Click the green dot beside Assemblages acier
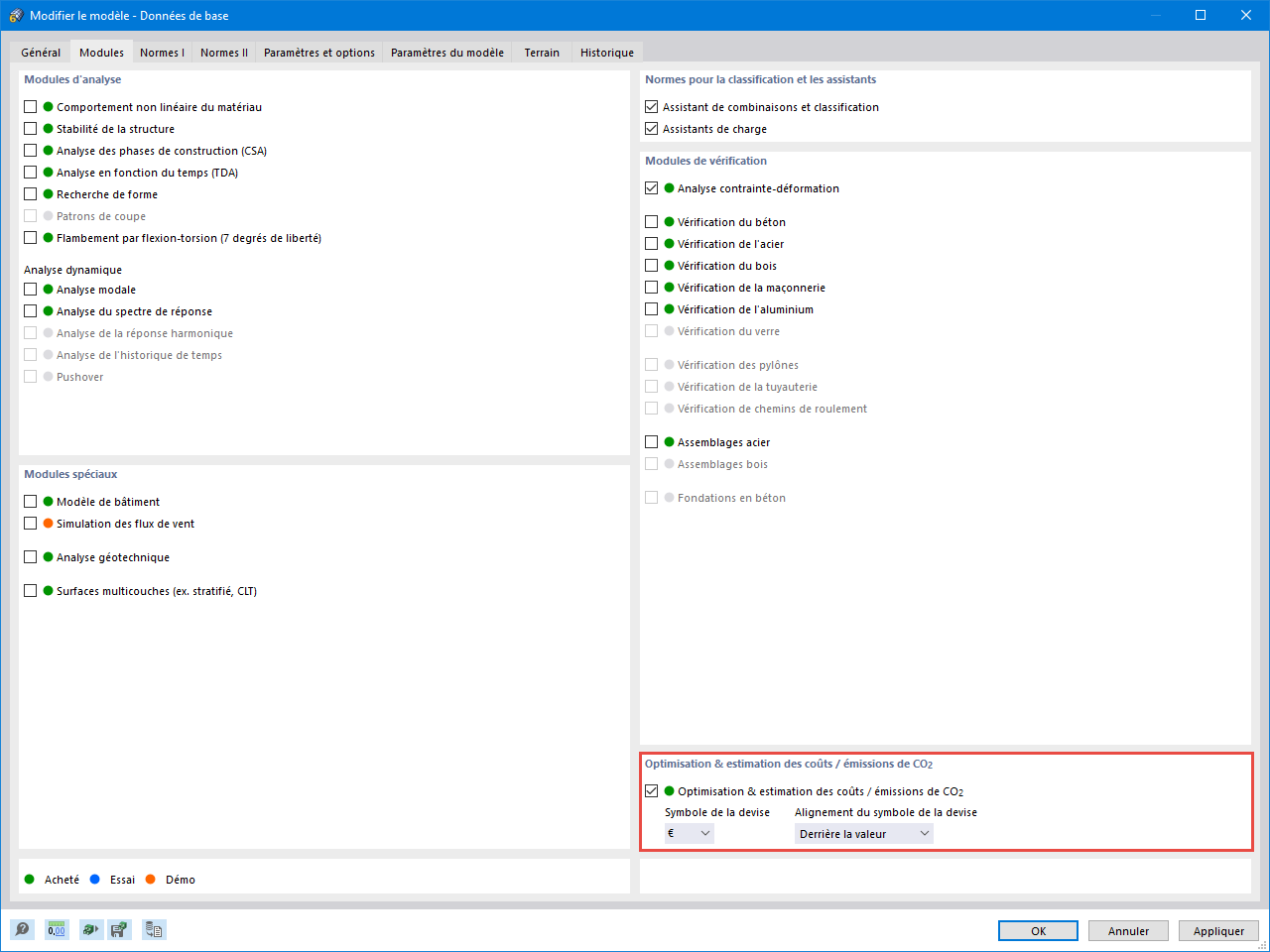 pos(669,441)
